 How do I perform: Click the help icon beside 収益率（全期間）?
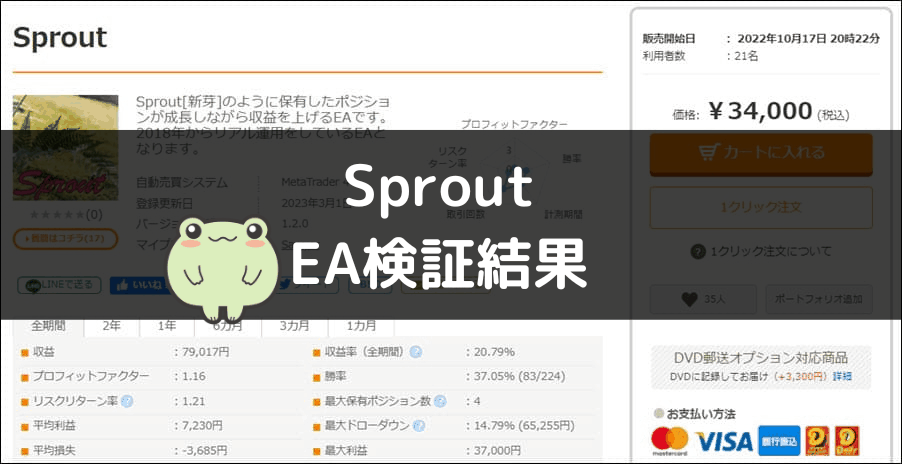[x=415, y=352]
